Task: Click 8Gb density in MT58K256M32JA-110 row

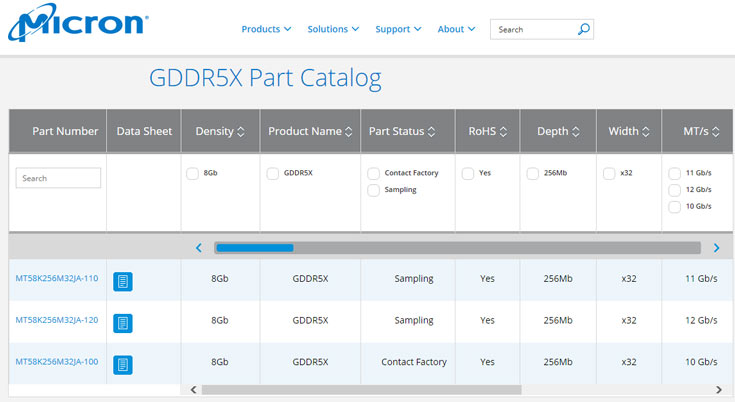Action: (x=219, y=278)
